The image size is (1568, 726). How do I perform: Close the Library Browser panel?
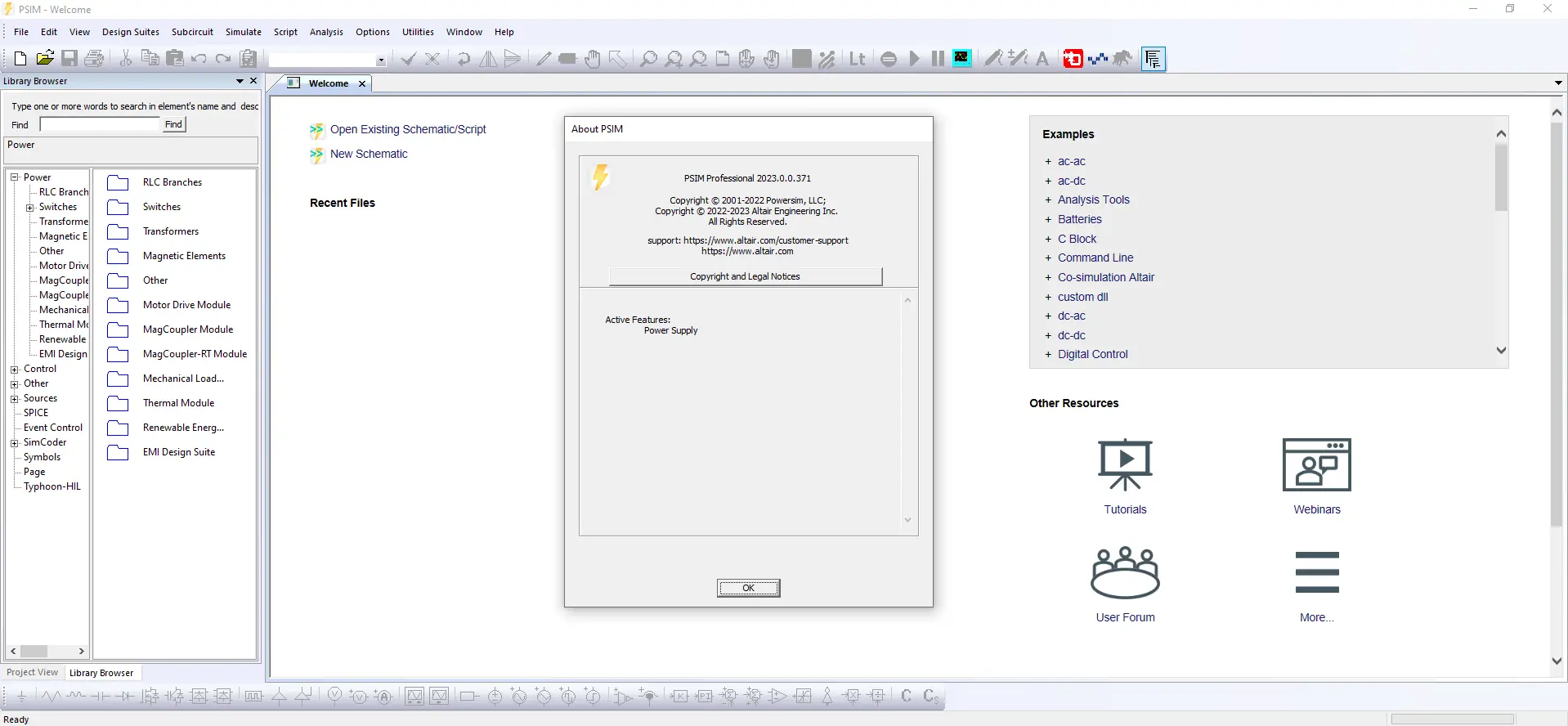(x=253, y=81)
